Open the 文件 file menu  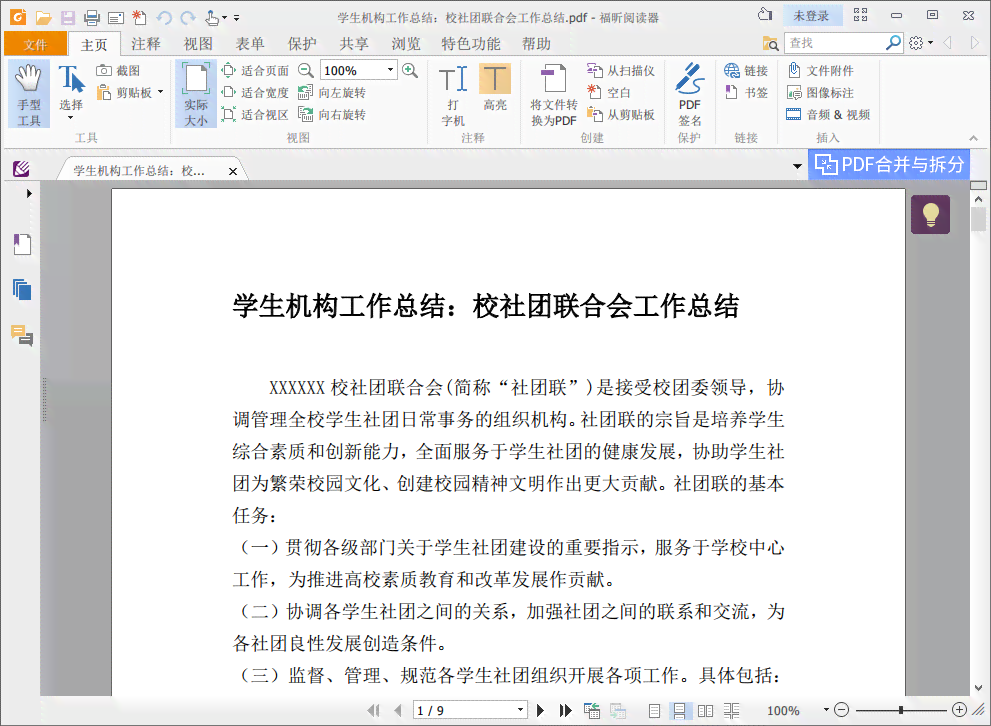tap(35, 44)
